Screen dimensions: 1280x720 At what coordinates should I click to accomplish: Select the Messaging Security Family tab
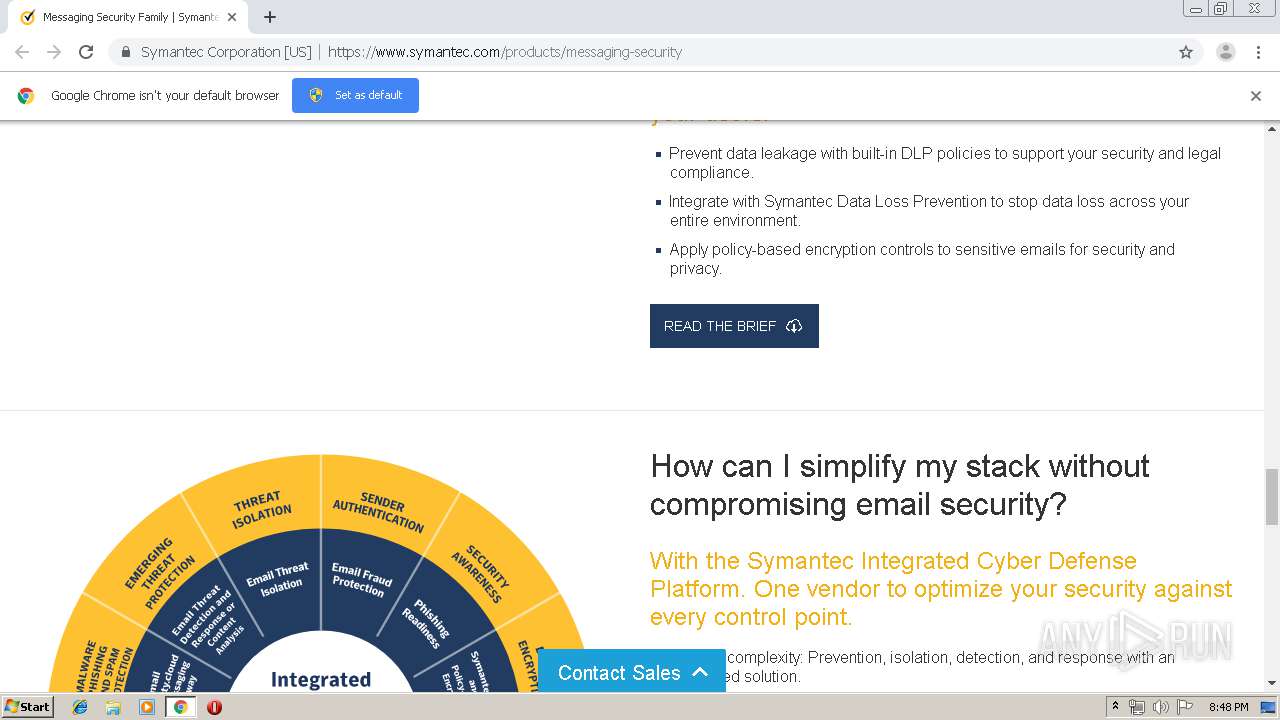tap(128, 17)
